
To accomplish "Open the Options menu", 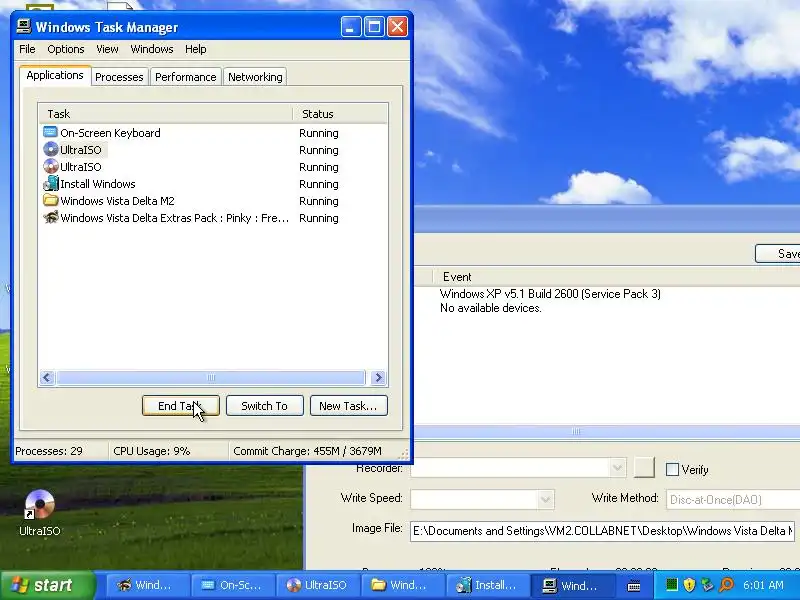I will (66, 49).
